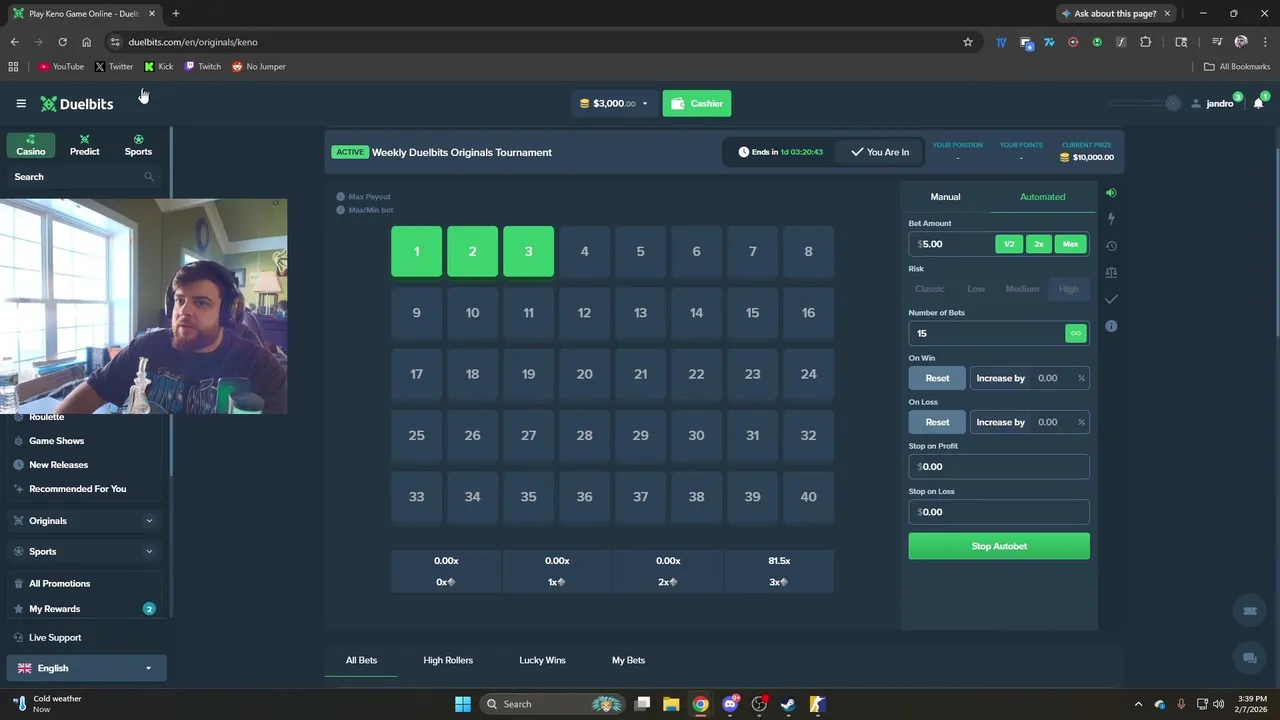Click the Chrome extensions puzzle icon

(x=1146, y=42)
